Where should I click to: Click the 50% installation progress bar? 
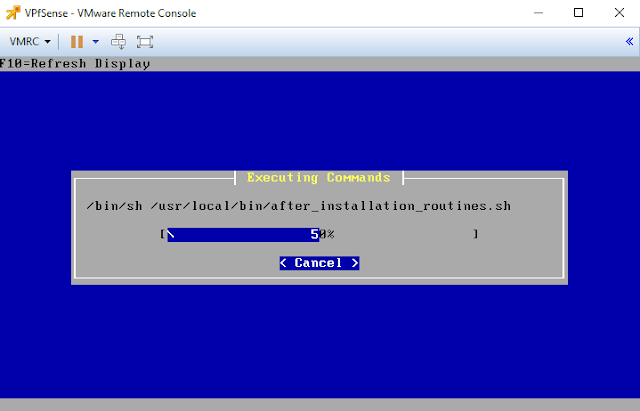[319, 234]
